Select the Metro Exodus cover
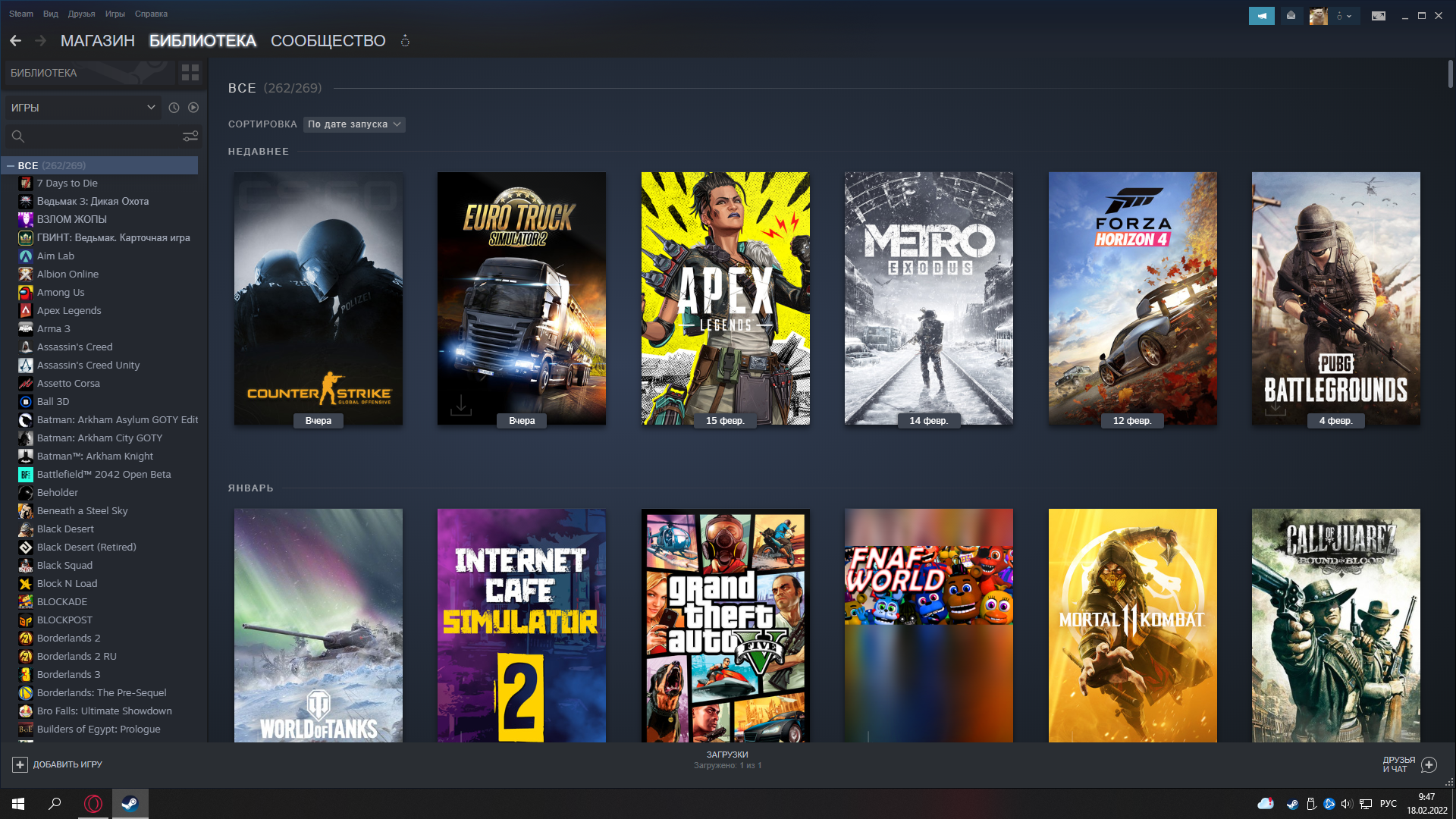This screenshot has width=1456, height=819. coord(929,298)
